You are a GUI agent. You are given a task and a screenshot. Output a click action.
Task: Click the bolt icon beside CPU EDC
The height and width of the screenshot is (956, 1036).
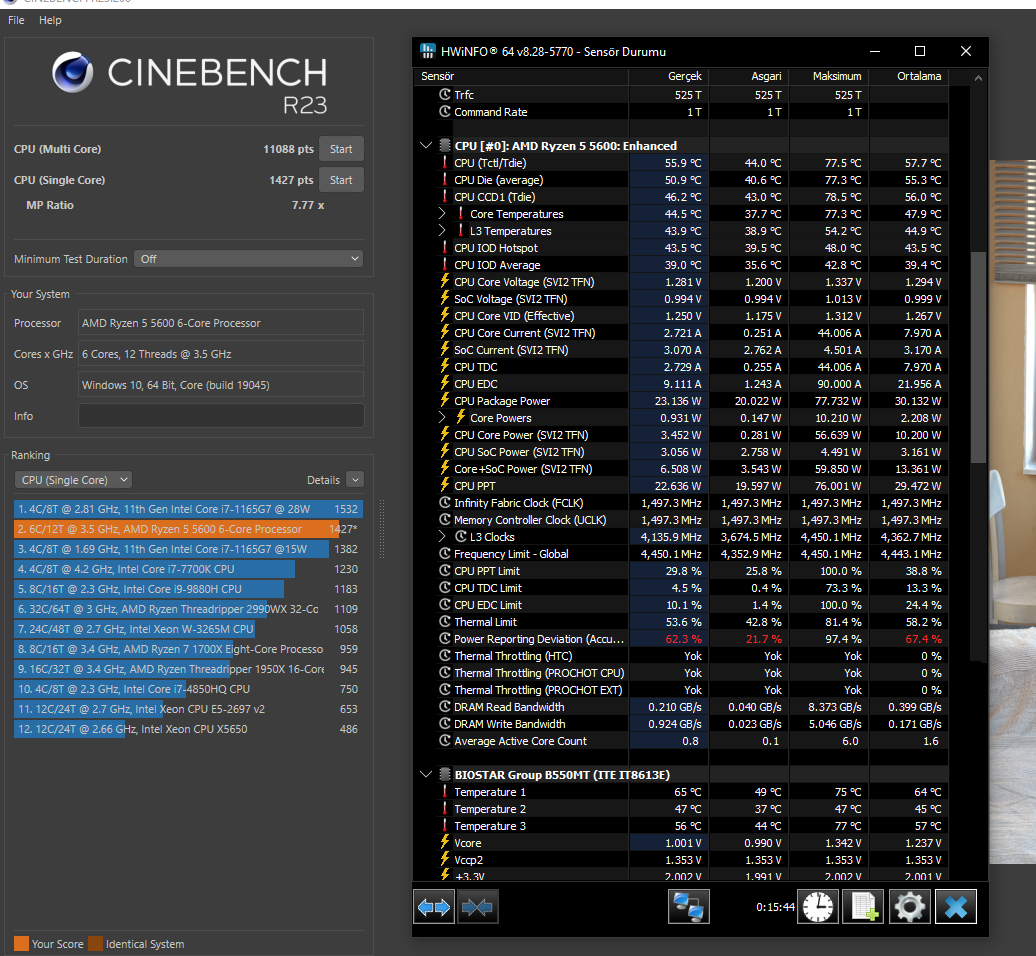coord(445,383)
